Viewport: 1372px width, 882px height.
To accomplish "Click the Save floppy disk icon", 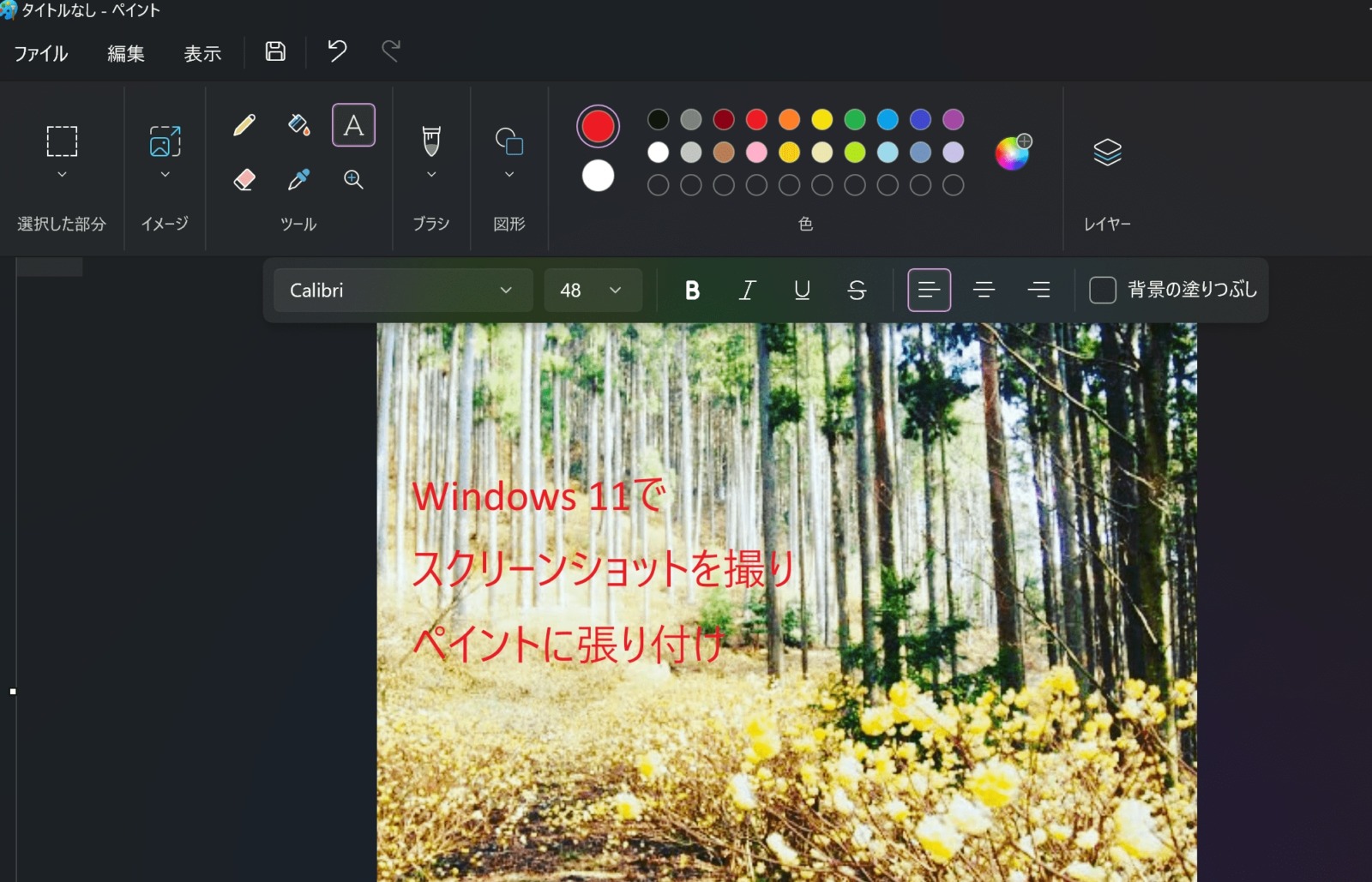I will click(x=275, y=51).
